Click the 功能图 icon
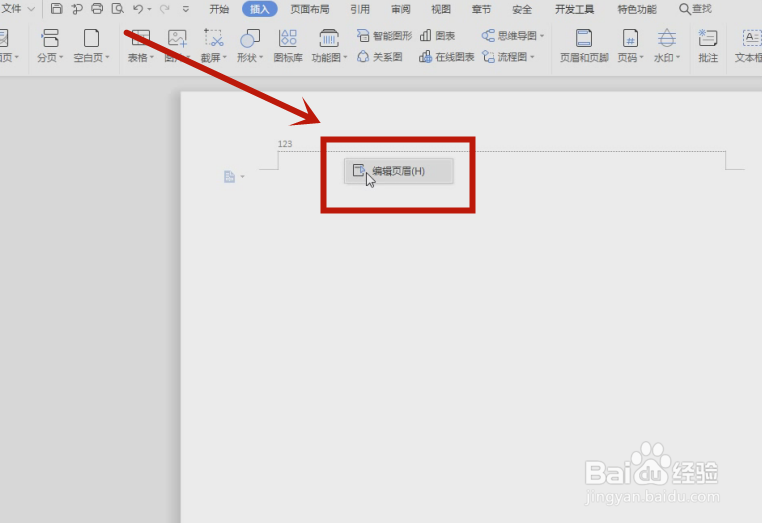This screenshot has width=762, height=523. (x=329, y=38)
